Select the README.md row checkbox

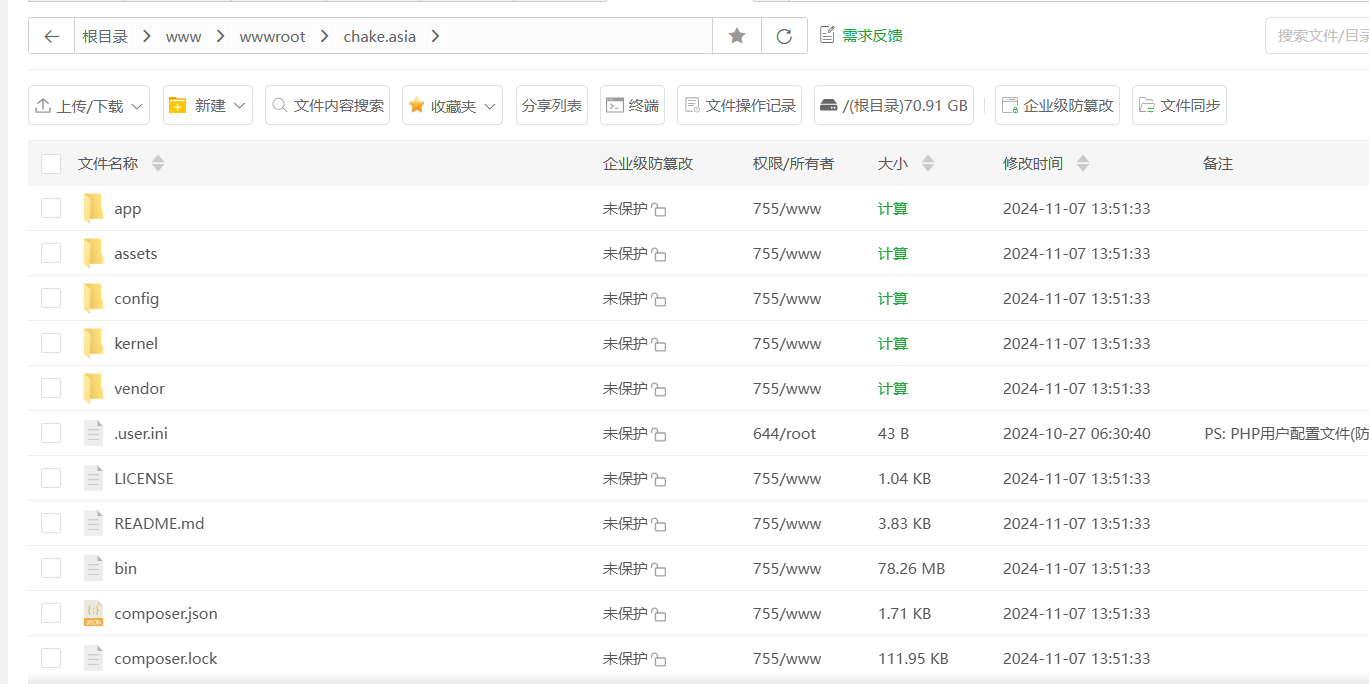pyautogui.click(x=51, y=523)
